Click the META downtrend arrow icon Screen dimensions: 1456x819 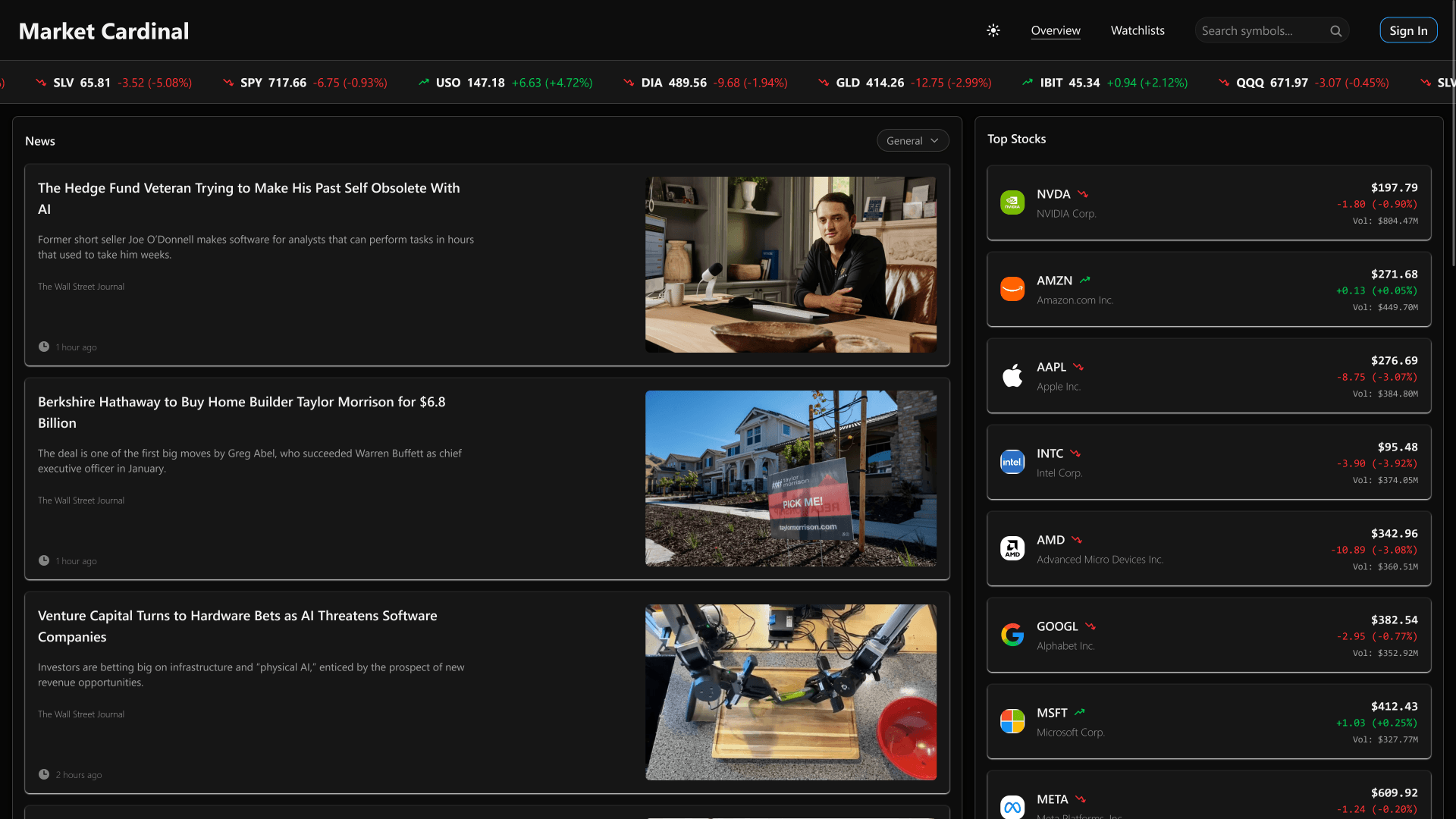[1081, 799]
